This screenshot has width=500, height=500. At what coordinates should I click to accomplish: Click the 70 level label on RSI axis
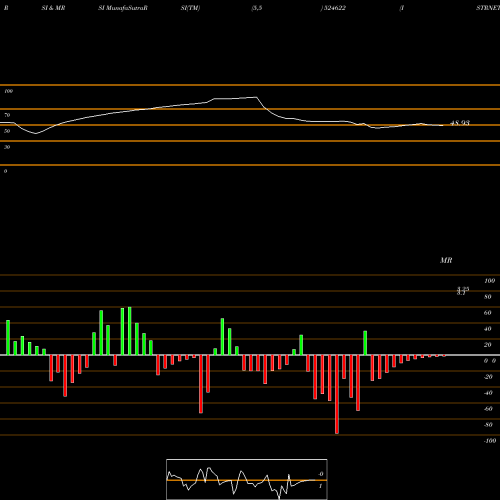coord(7,115)
